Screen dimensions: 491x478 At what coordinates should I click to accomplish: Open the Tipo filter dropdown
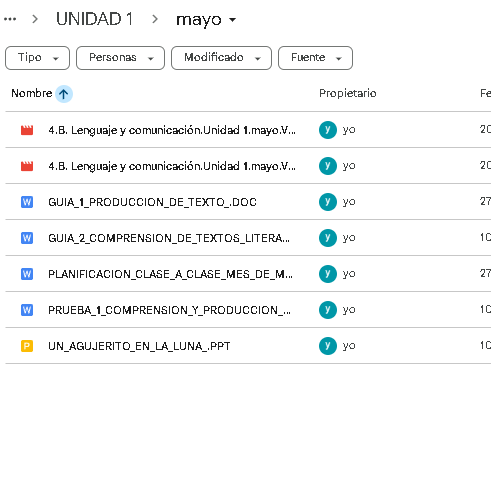pos(37,58)
